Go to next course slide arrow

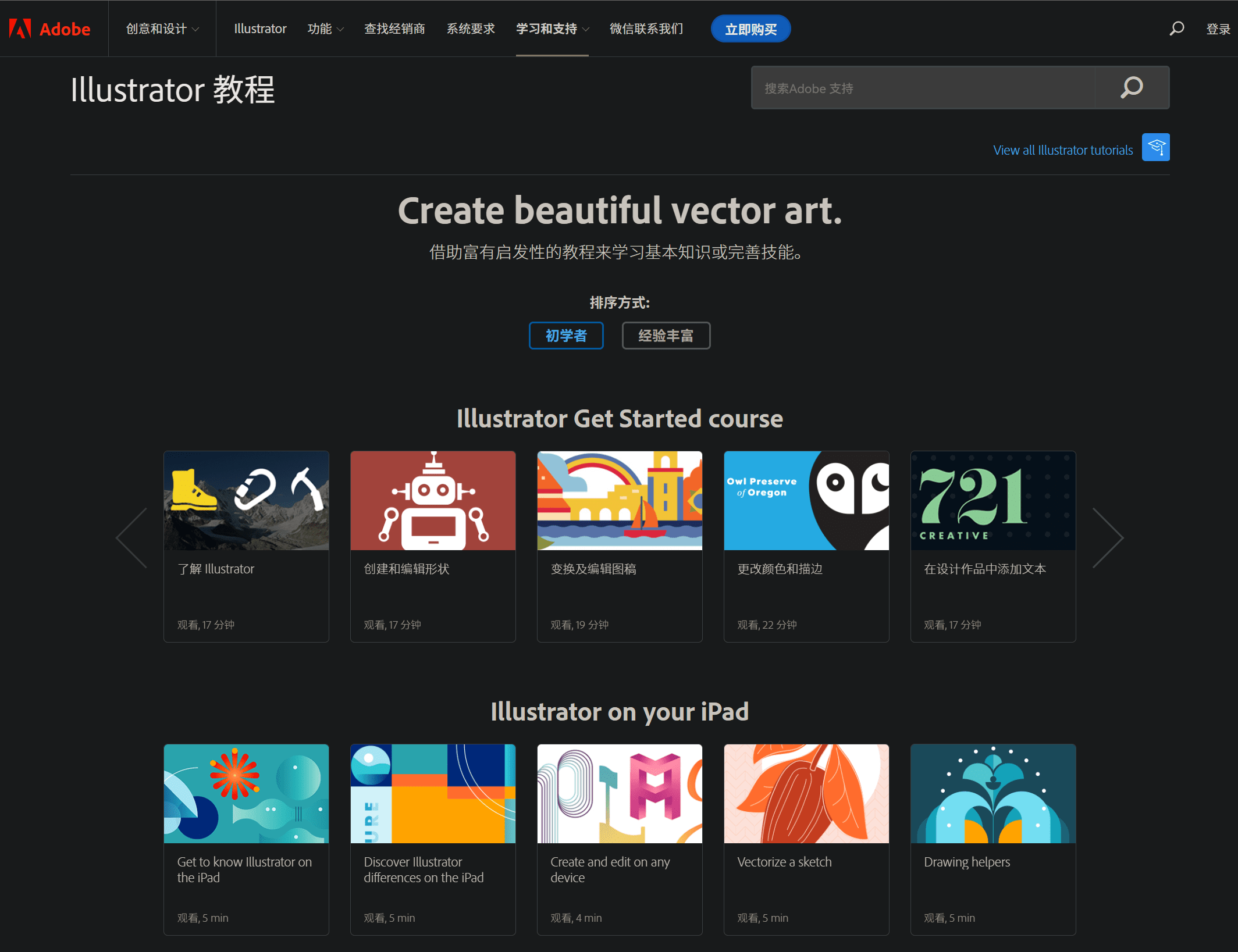coord(1108,538)
